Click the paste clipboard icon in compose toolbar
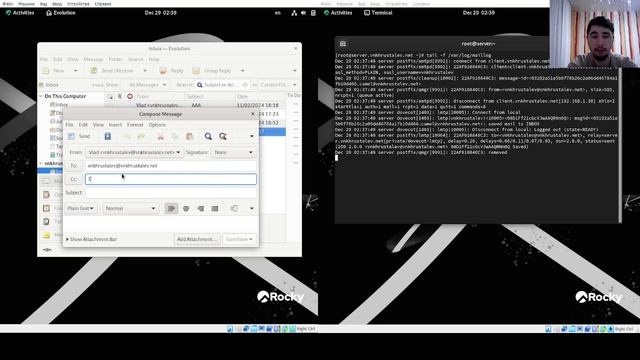The image size is (640, 360). click(189, 136)
